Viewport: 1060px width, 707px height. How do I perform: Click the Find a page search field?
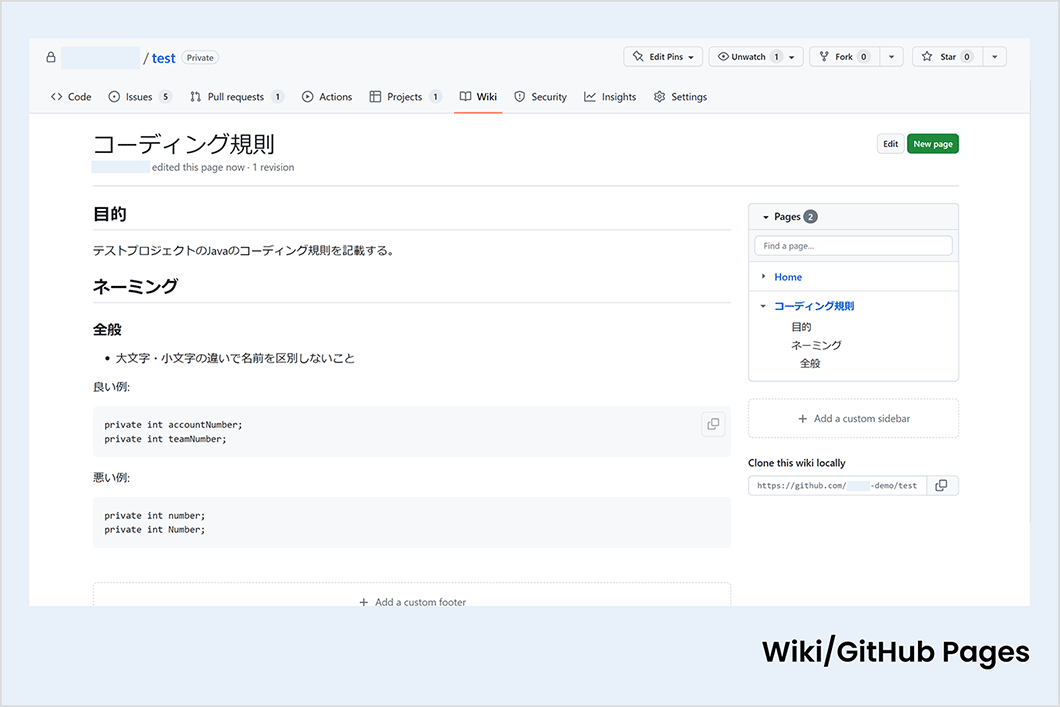pyautogui.click(x=853, y=246)
